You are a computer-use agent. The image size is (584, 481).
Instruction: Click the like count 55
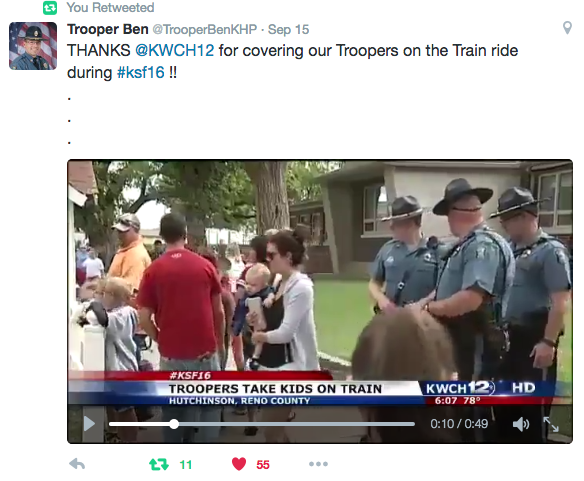click(x=263, y=465)
